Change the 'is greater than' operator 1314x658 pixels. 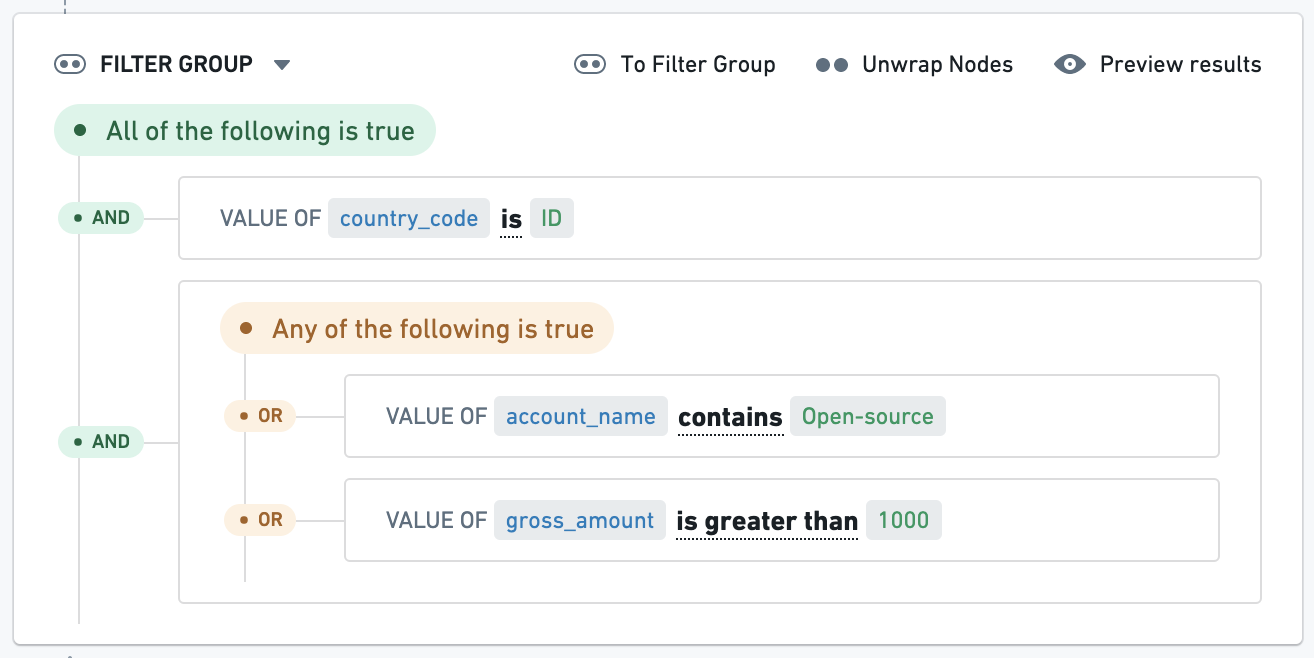[x=767, y=521]
